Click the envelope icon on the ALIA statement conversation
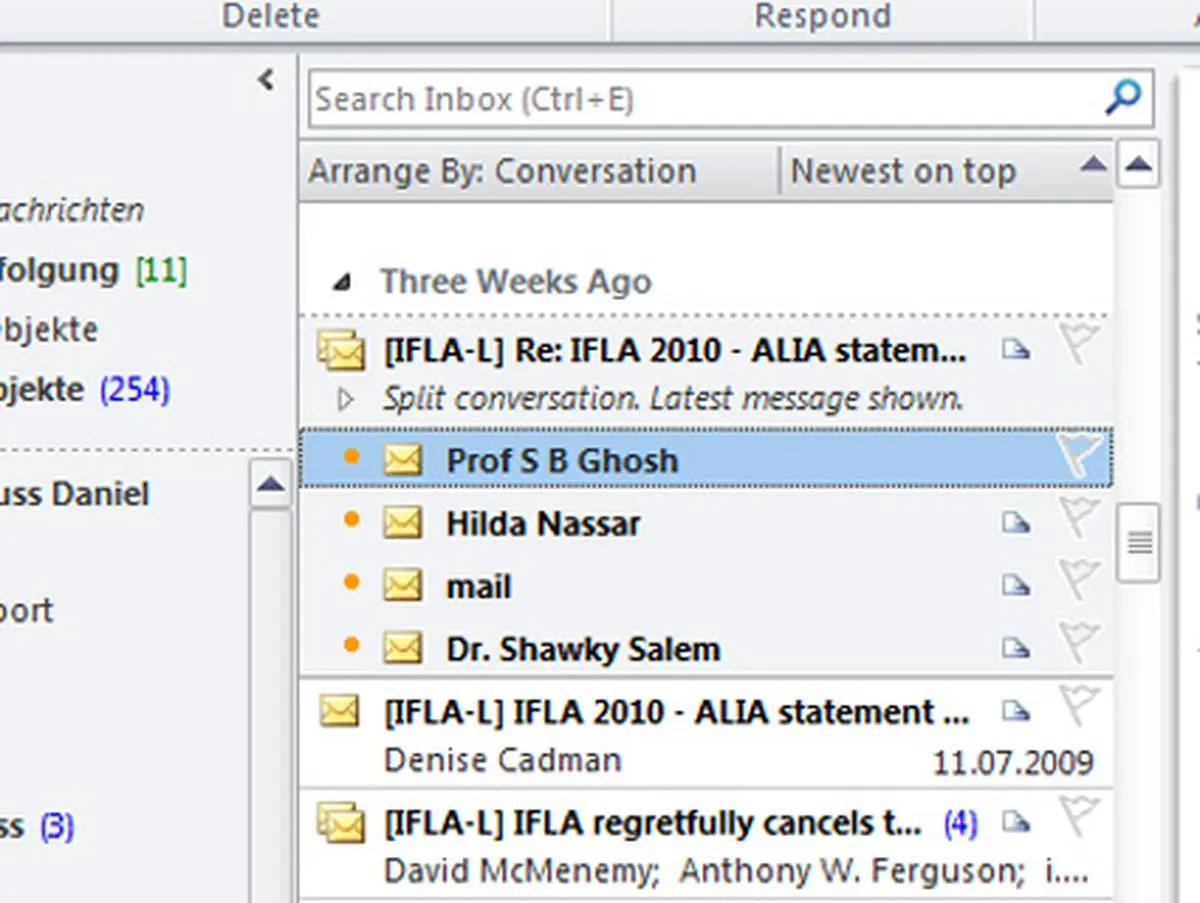 coord(340,350)
